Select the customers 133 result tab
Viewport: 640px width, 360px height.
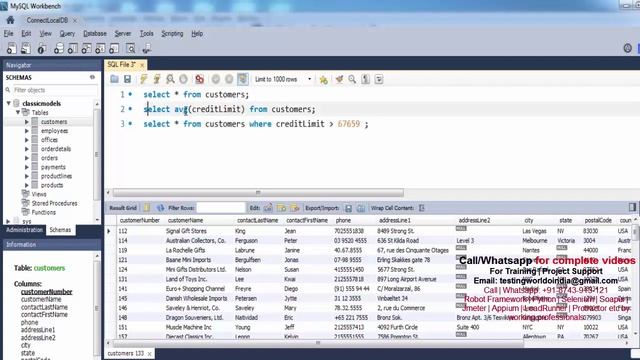tap(126, 353)
